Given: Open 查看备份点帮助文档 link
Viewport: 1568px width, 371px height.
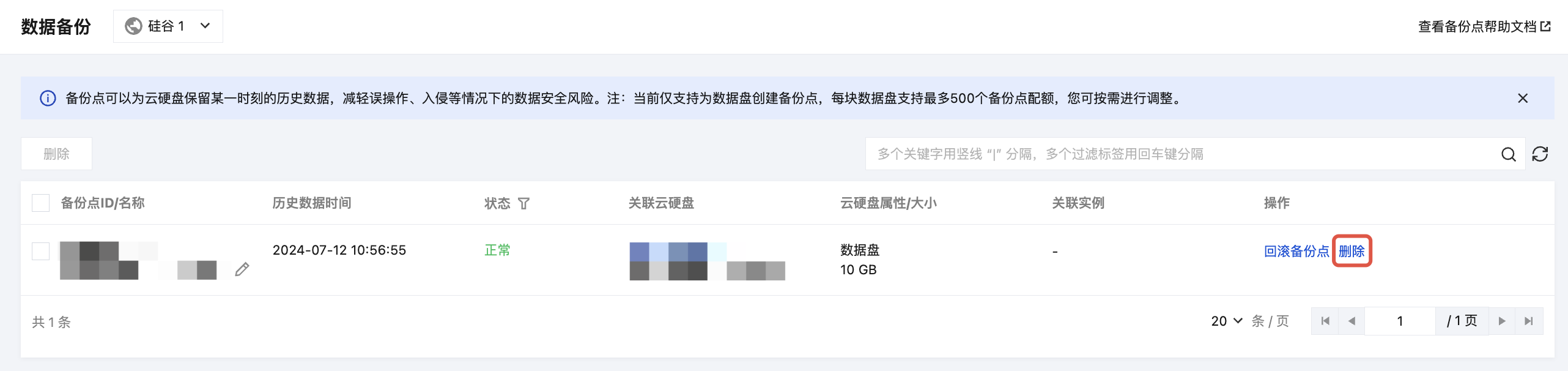Looking at the screenshot, I should (1484, 27).
